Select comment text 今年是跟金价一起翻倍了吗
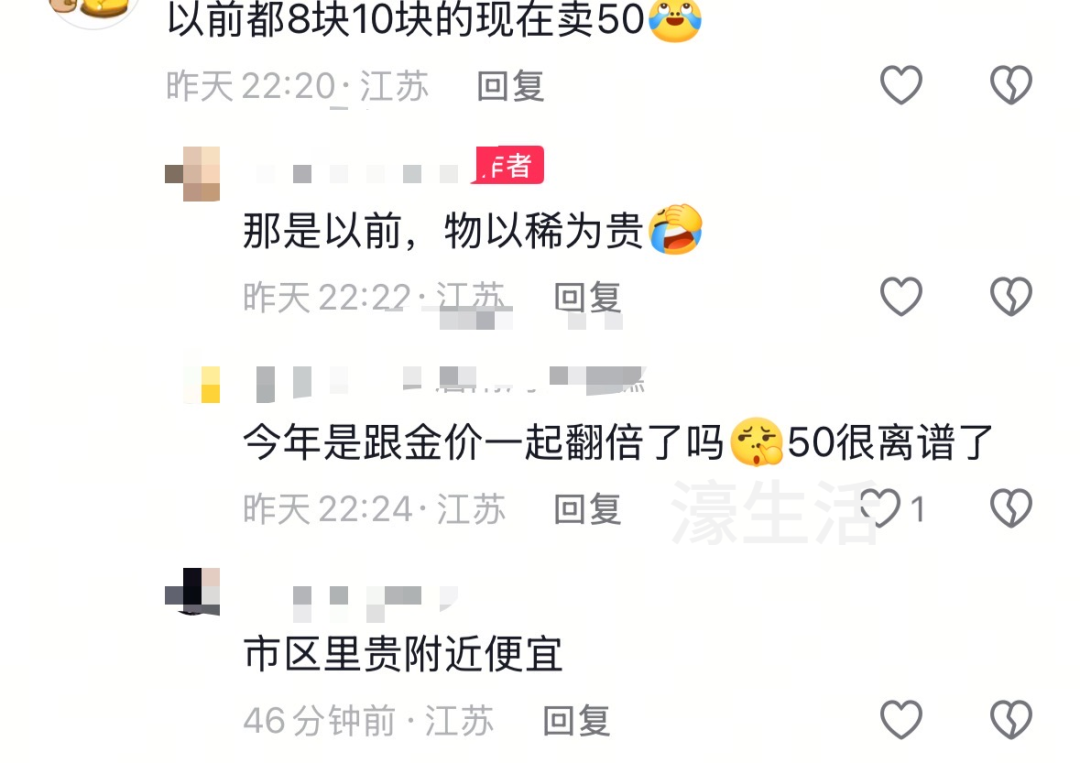This screenshot has width=1080, height=763. [x=483, y=442]
